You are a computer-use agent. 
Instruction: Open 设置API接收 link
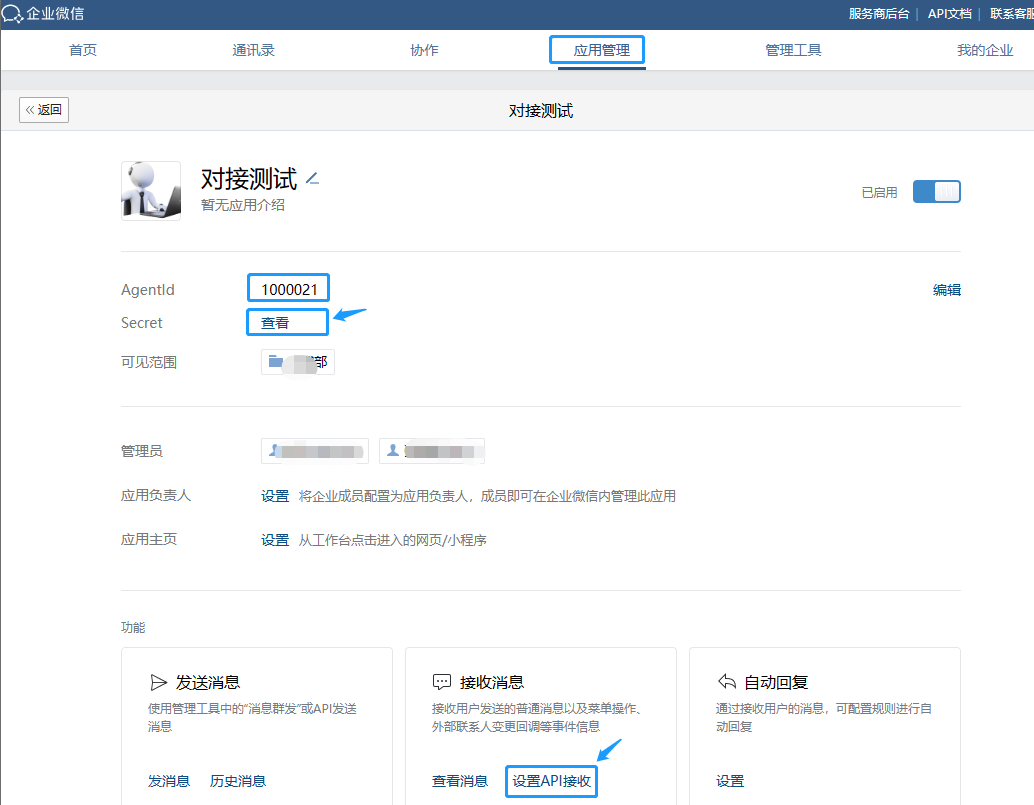[x=551, y=781]
